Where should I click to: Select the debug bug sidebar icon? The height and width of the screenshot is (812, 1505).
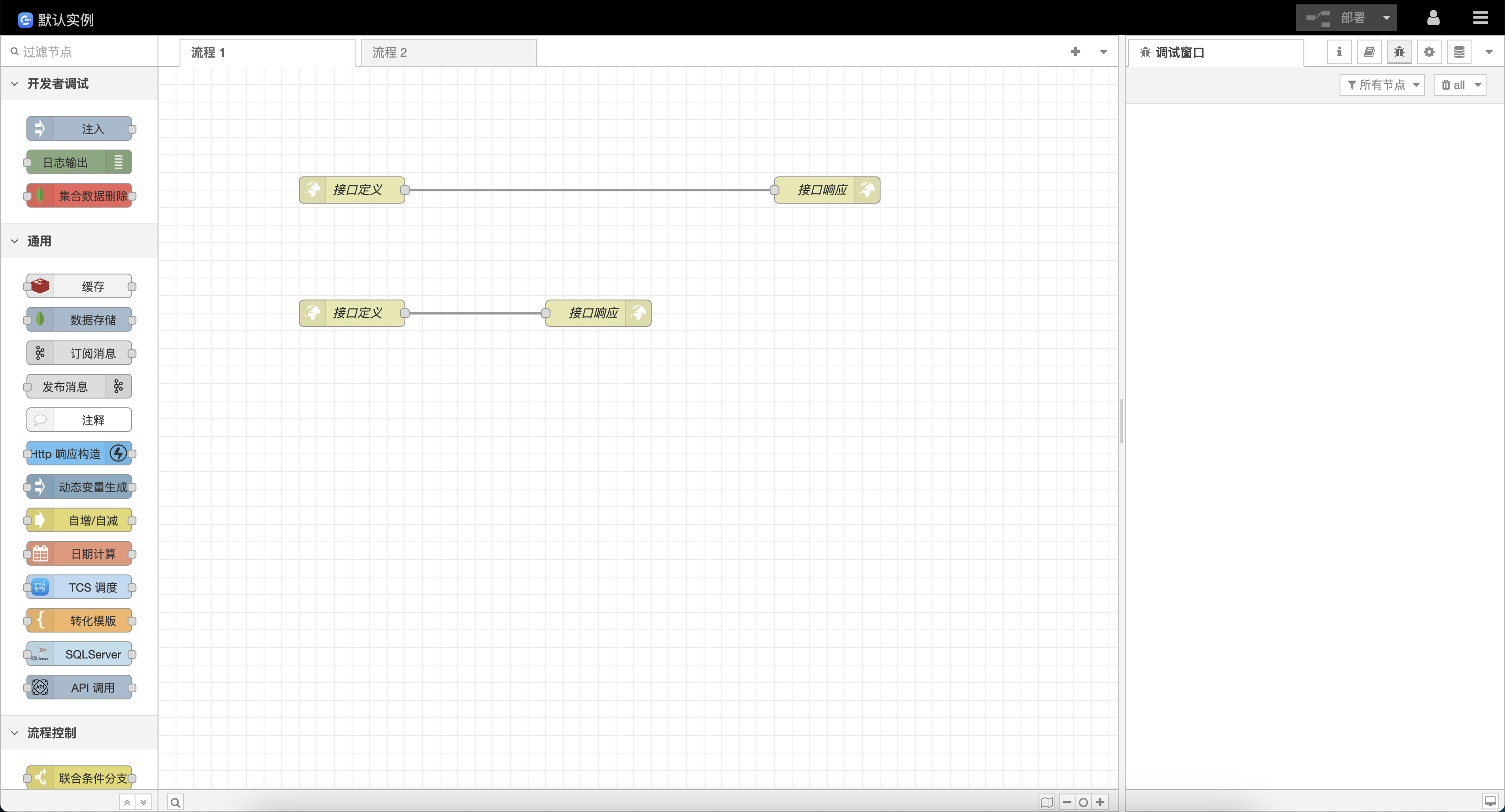point(1399,52)
